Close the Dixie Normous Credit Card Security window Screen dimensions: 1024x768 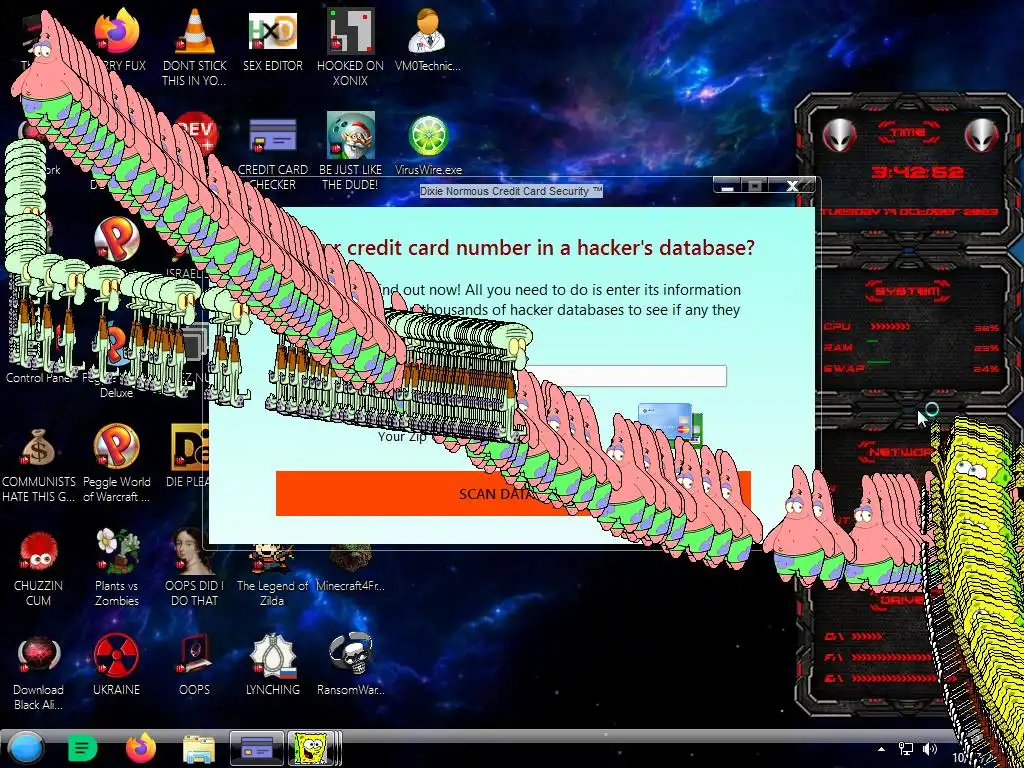[x=792, y=186]
